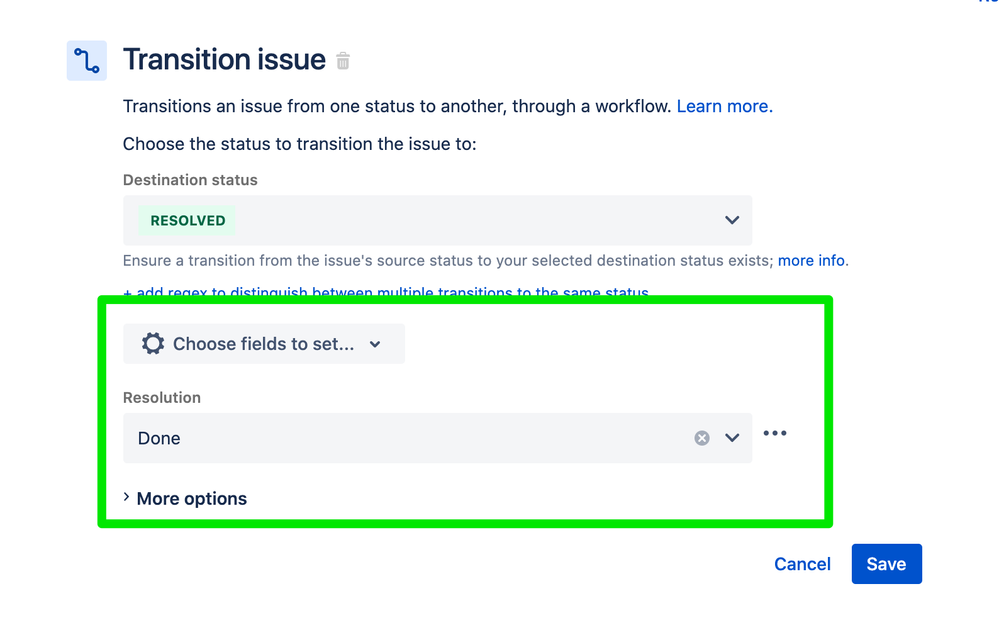Open the ellipsis menu beside Resolution field
999x622 pixels.
tap(775, 433)
